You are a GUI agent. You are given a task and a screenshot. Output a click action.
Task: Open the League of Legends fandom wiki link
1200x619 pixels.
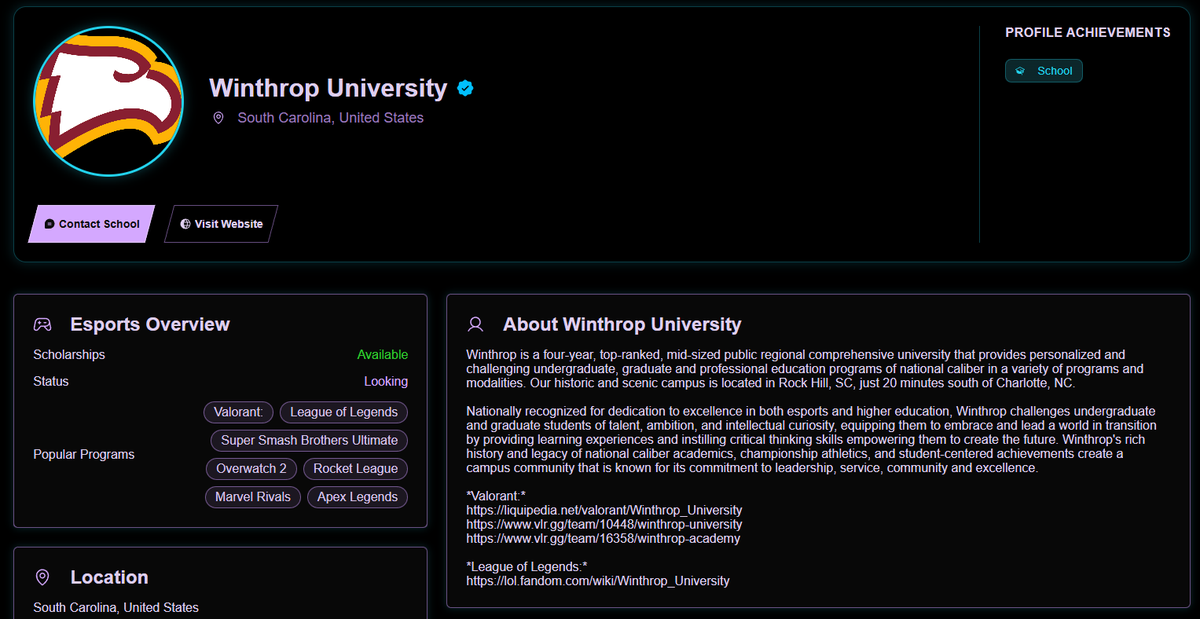click(598, 580)
